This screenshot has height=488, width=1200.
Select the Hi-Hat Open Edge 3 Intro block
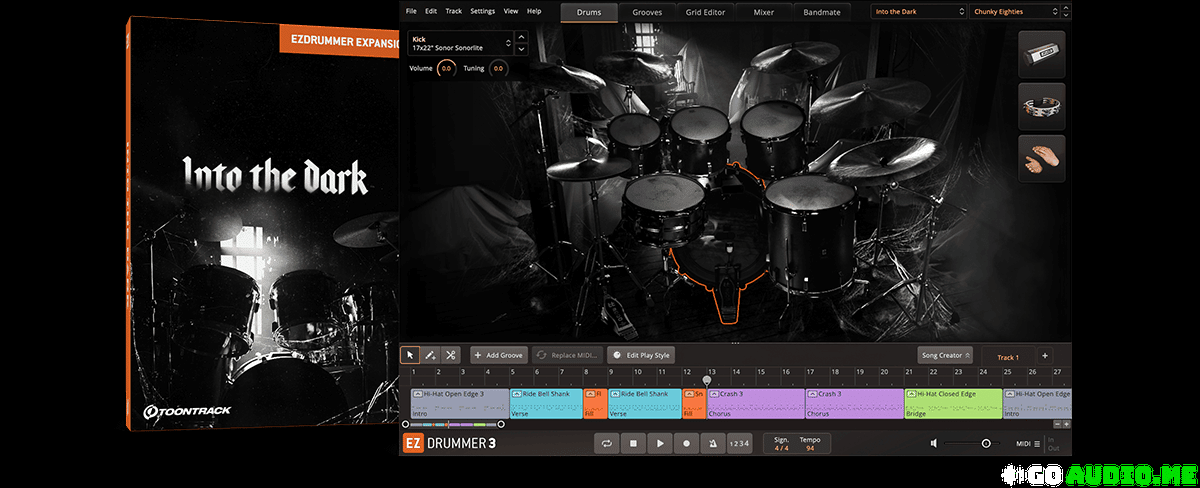click(459, 403)
